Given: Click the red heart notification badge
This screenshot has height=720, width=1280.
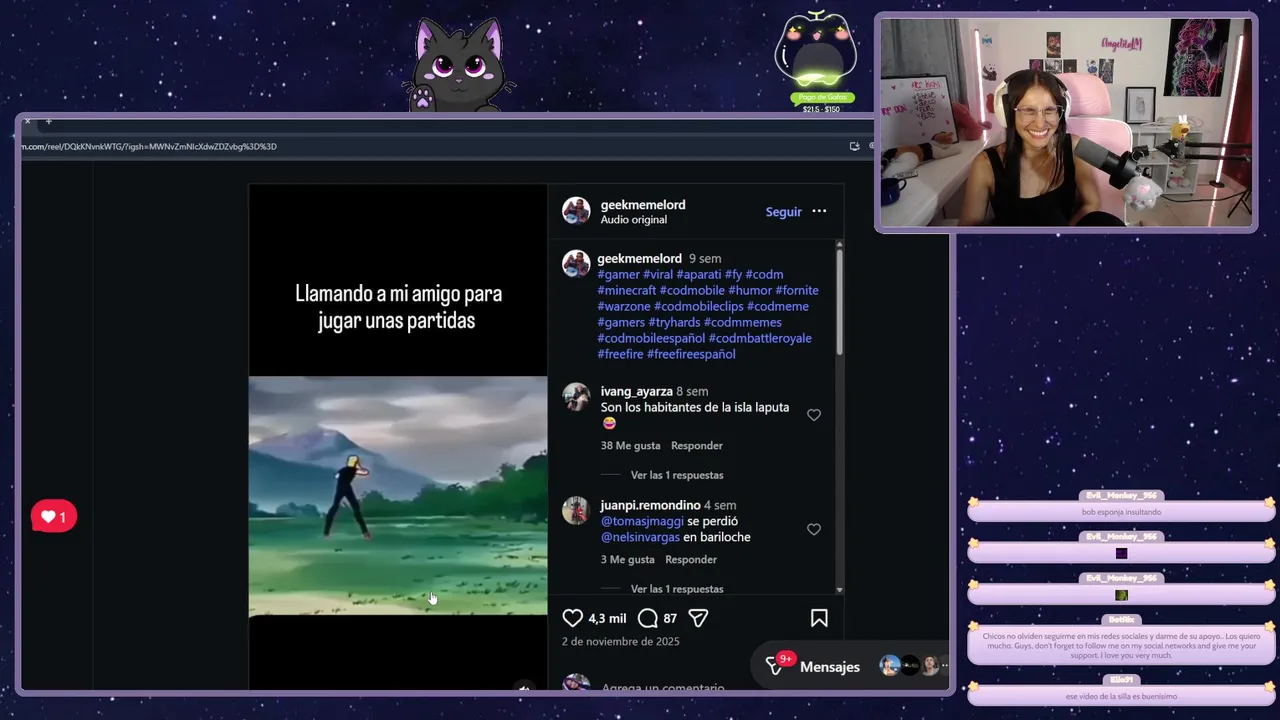Looking at the screenshot, I should [54, 517].
